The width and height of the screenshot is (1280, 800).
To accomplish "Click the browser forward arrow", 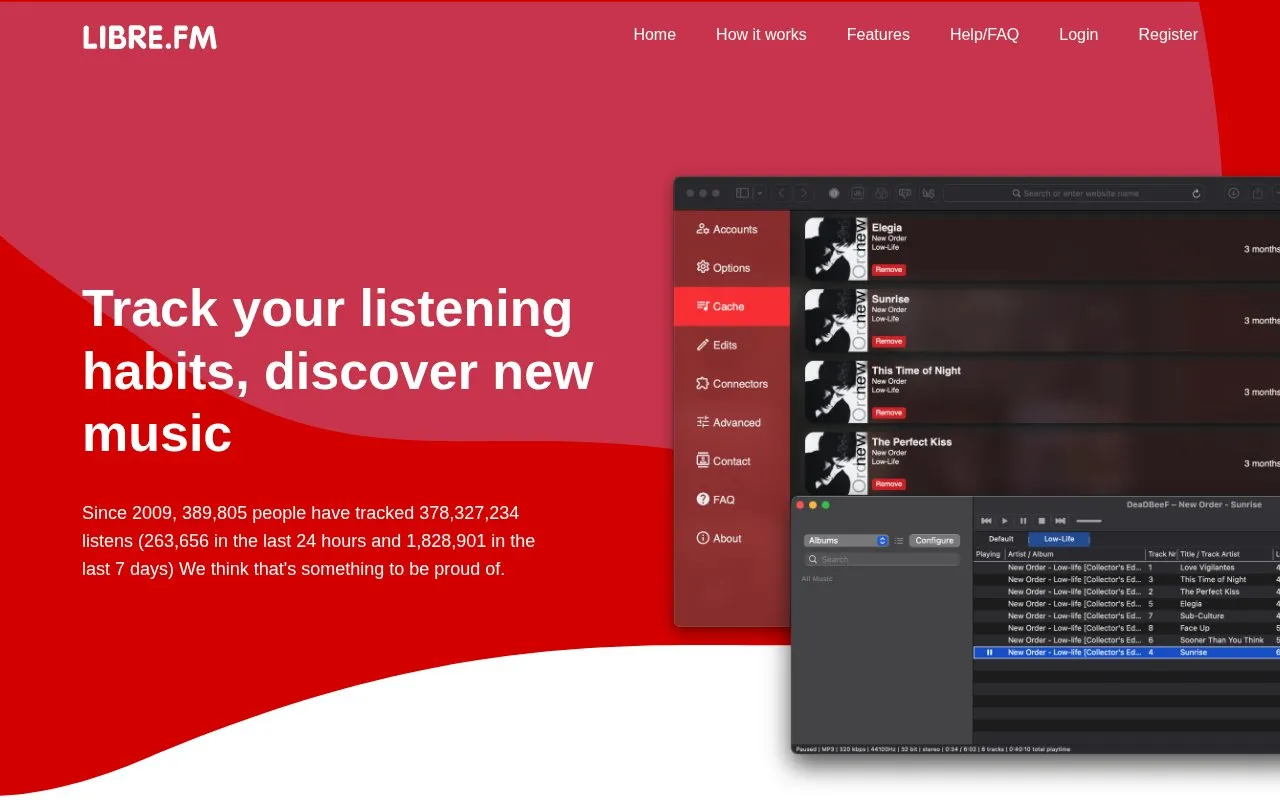I will tap(803, 193).
